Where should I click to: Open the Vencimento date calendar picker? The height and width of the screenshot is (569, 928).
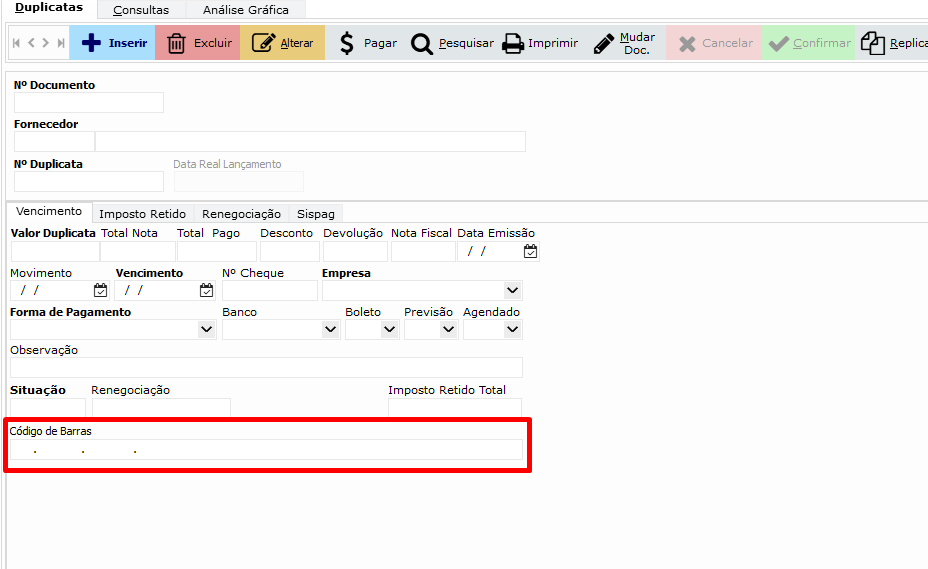pos(206,291)
